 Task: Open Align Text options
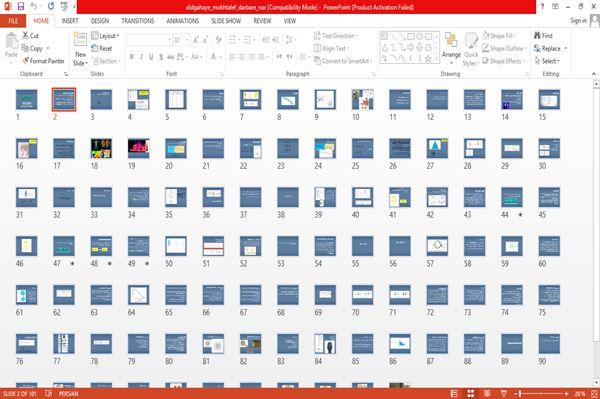click(x=331, y=48)
